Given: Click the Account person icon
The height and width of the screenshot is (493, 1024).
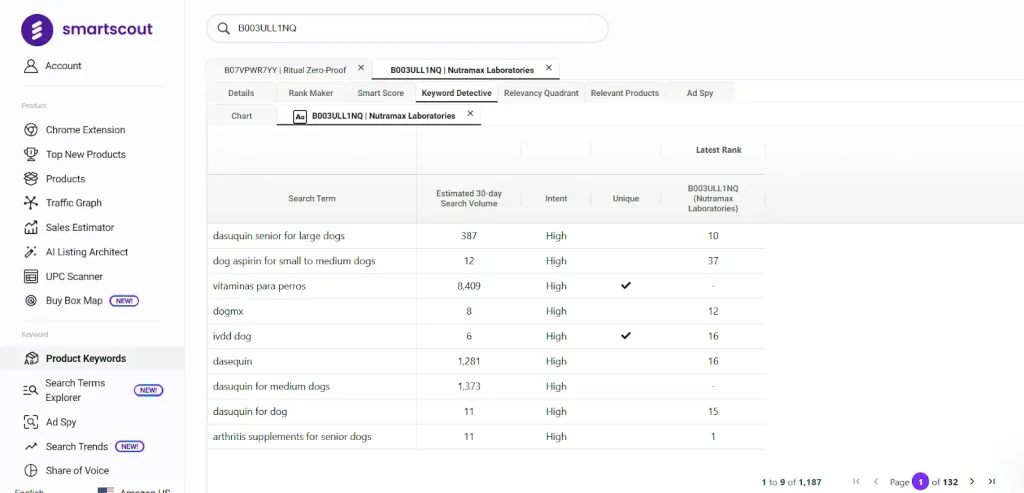Looking at the screenshot, I should pyautogui.click(x=30, y=66).
